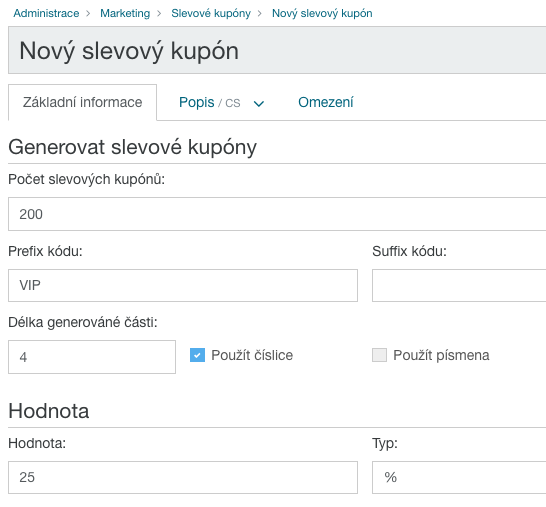
Task: Enable the Použít písmena checkbox
Action: tap(380, 355)
